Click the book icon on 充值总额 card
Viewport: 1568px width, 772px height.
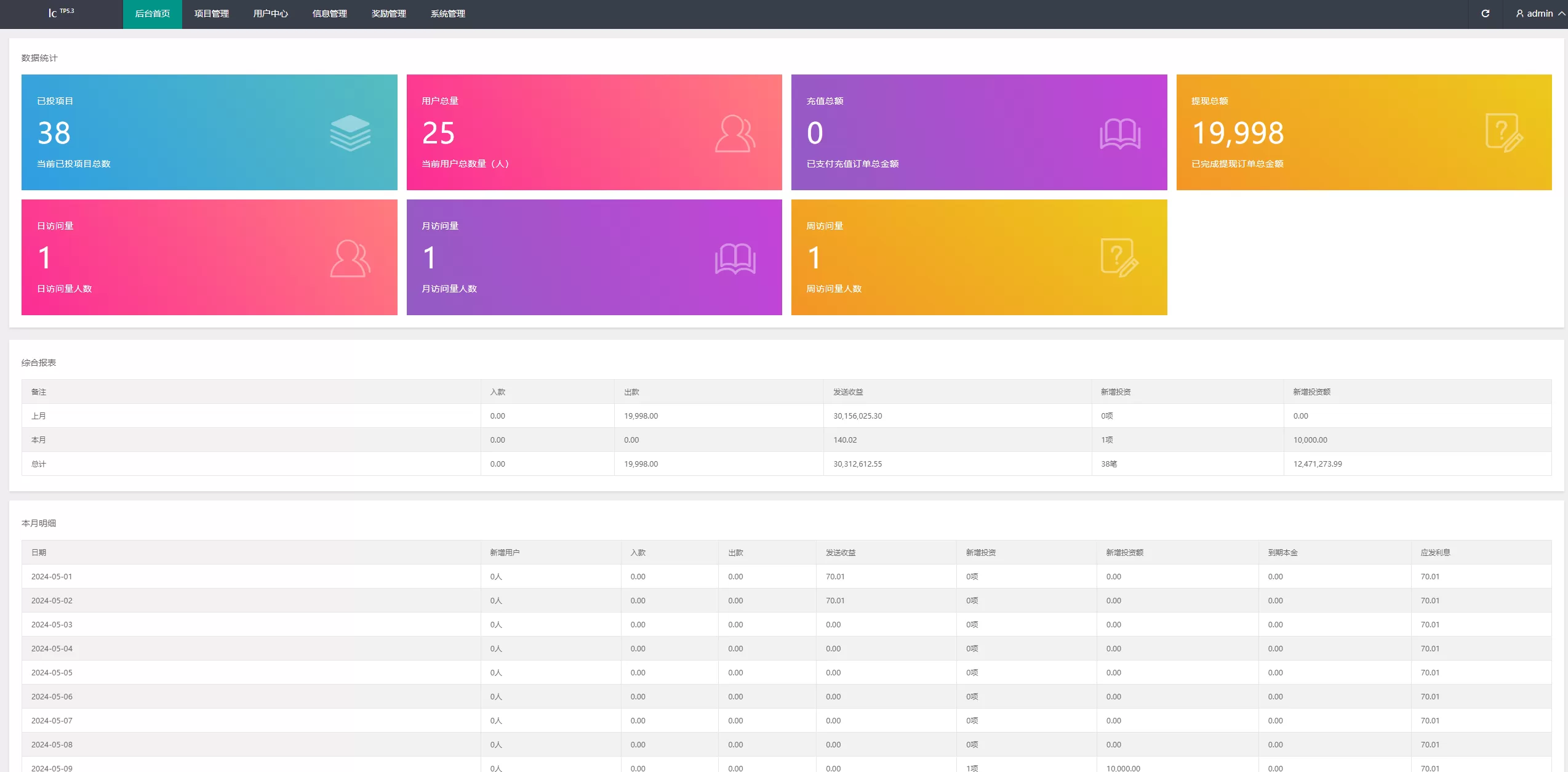[1120, 134]
